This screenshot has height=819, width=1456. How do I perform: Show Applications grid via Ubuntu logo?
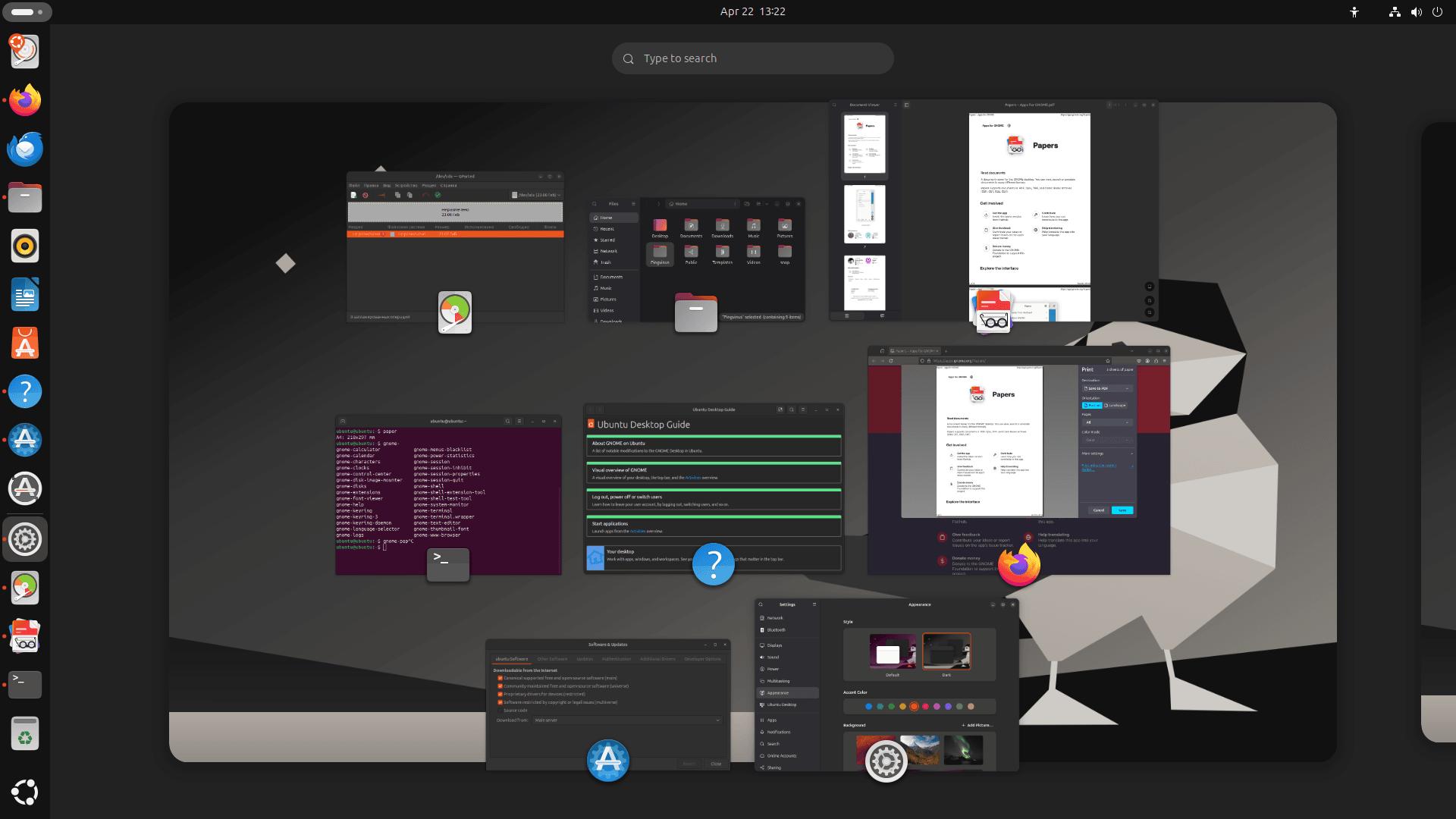pyautogui.click(x=25, y=792)
